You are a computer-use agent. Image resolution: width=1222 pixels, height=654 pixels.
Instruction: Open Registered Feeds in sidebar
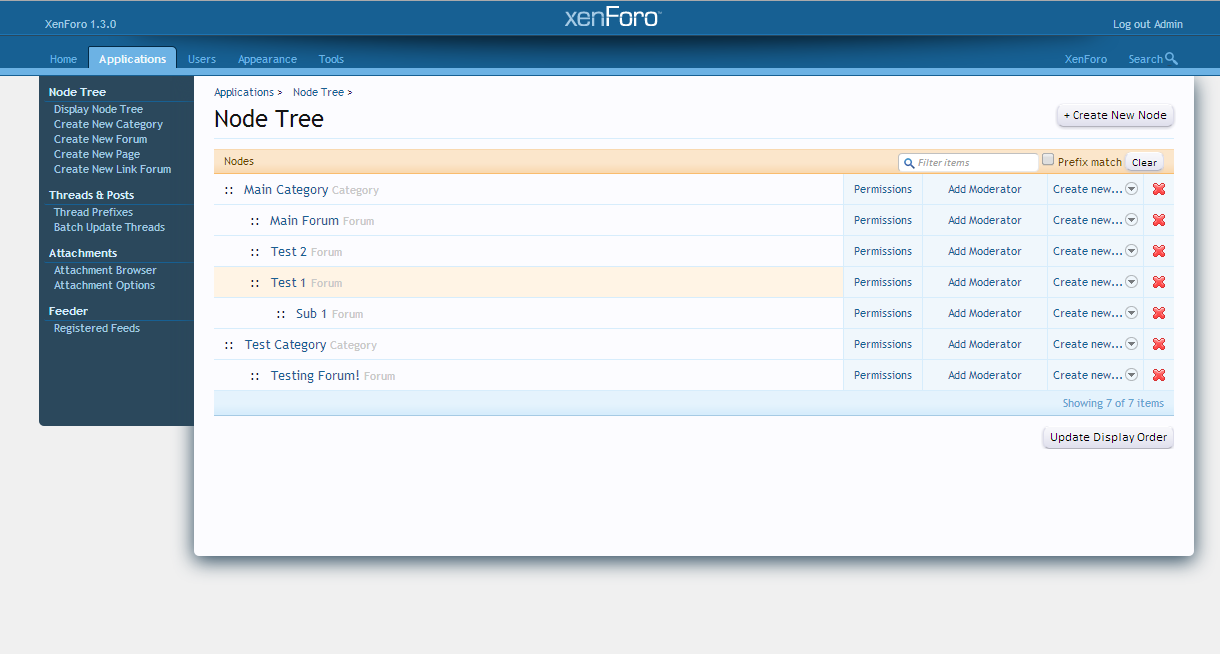click(x=97, y=328)
